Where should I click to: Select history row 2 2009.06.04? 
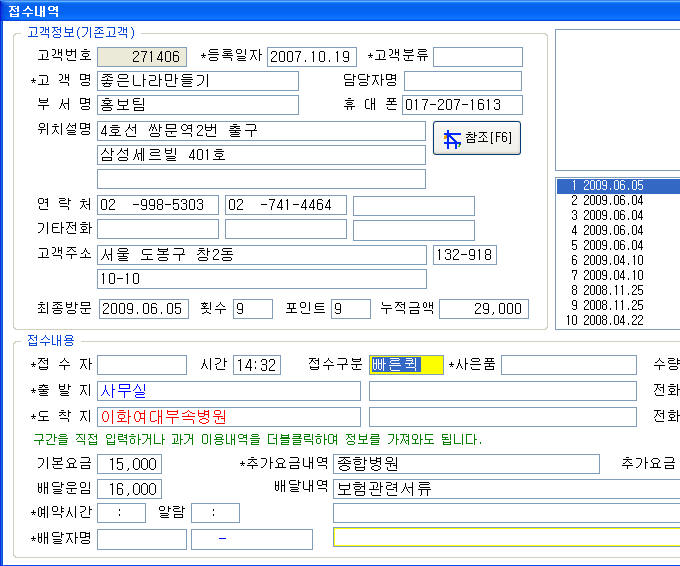[618, 200]
